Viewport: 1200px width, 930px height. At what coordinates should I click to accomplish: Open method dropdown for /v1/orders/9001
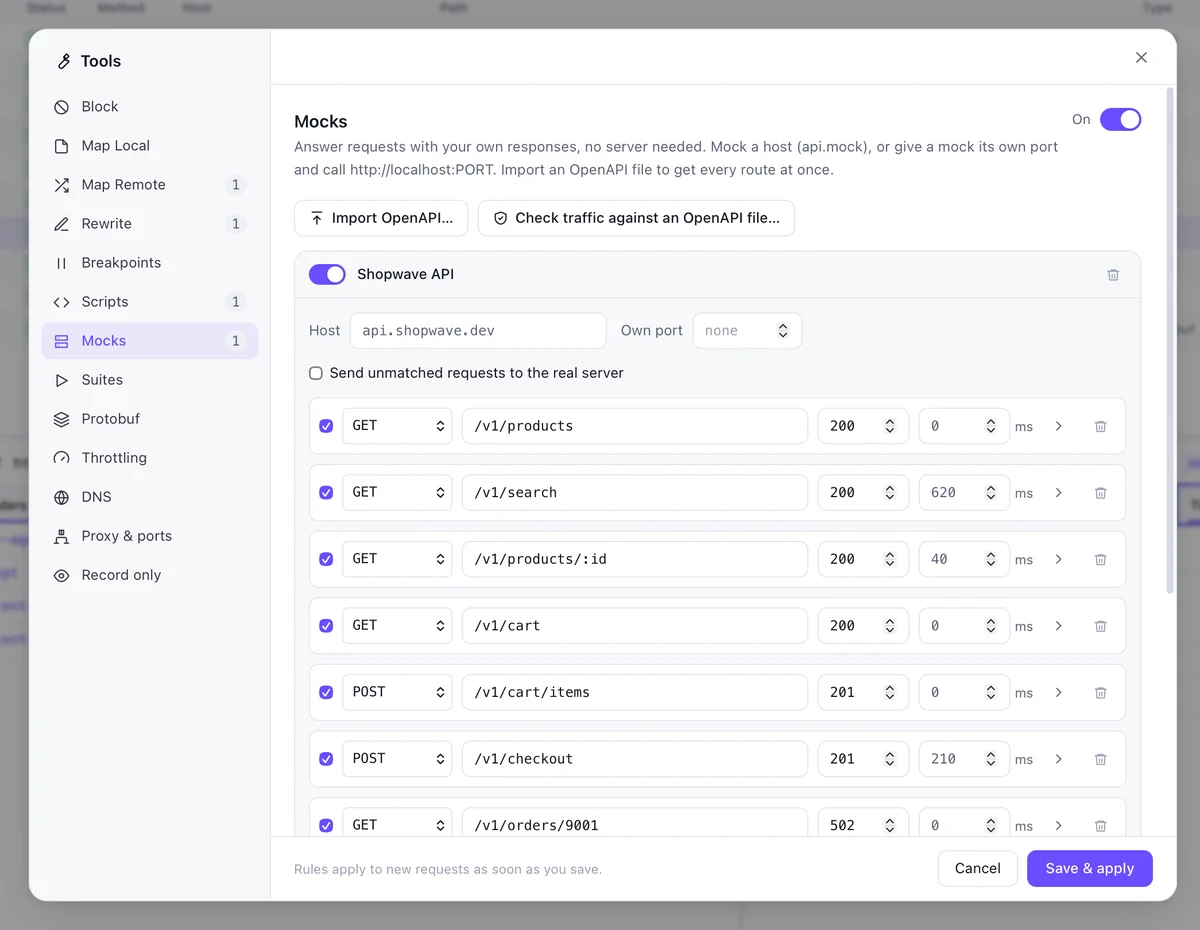click(397, 823)
